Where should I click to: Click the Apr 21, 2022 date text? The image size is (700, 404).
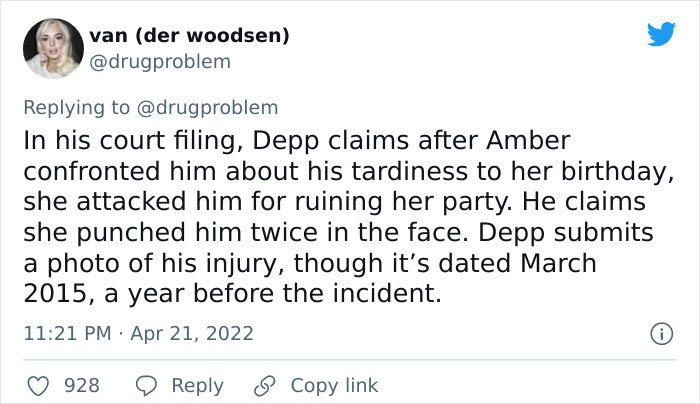click(x=192, y=334)
